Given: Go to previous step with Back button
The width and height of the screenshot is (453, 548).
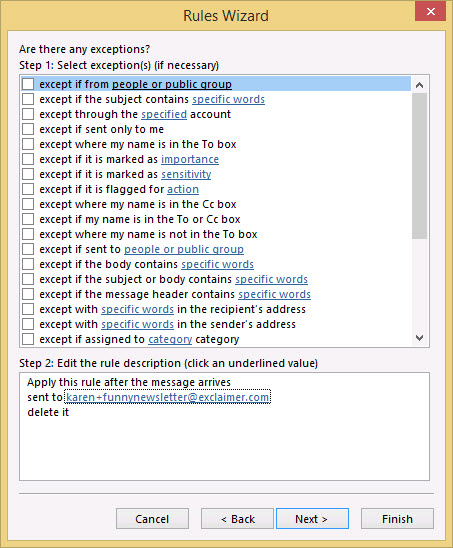Looking at the screenshot, I should coord(237,519).
